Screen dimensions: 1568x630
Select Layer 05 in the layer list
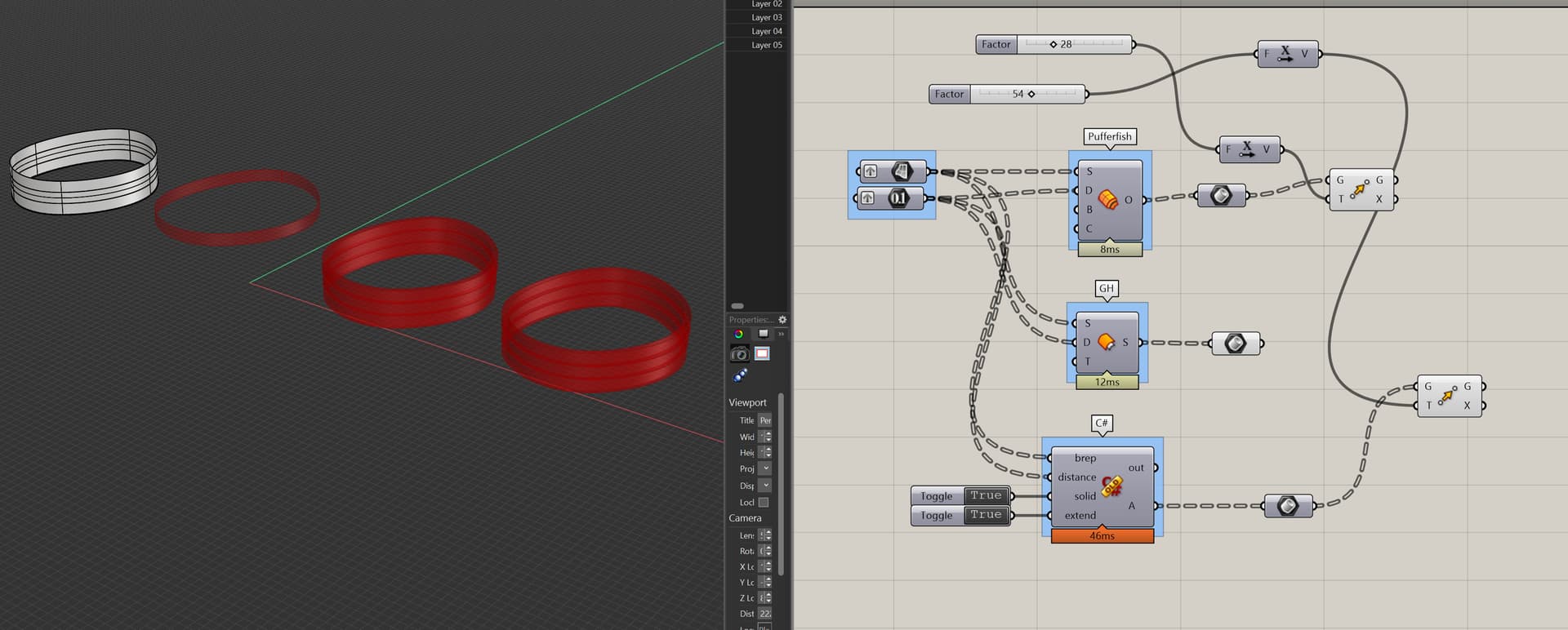(766, 45)
